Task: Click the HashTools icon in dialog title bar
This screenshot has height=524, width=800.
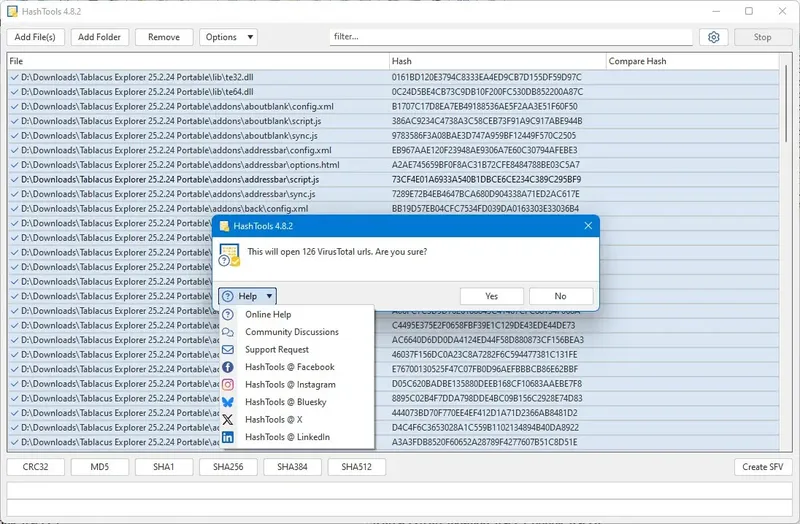Action: tap(224, 226)
